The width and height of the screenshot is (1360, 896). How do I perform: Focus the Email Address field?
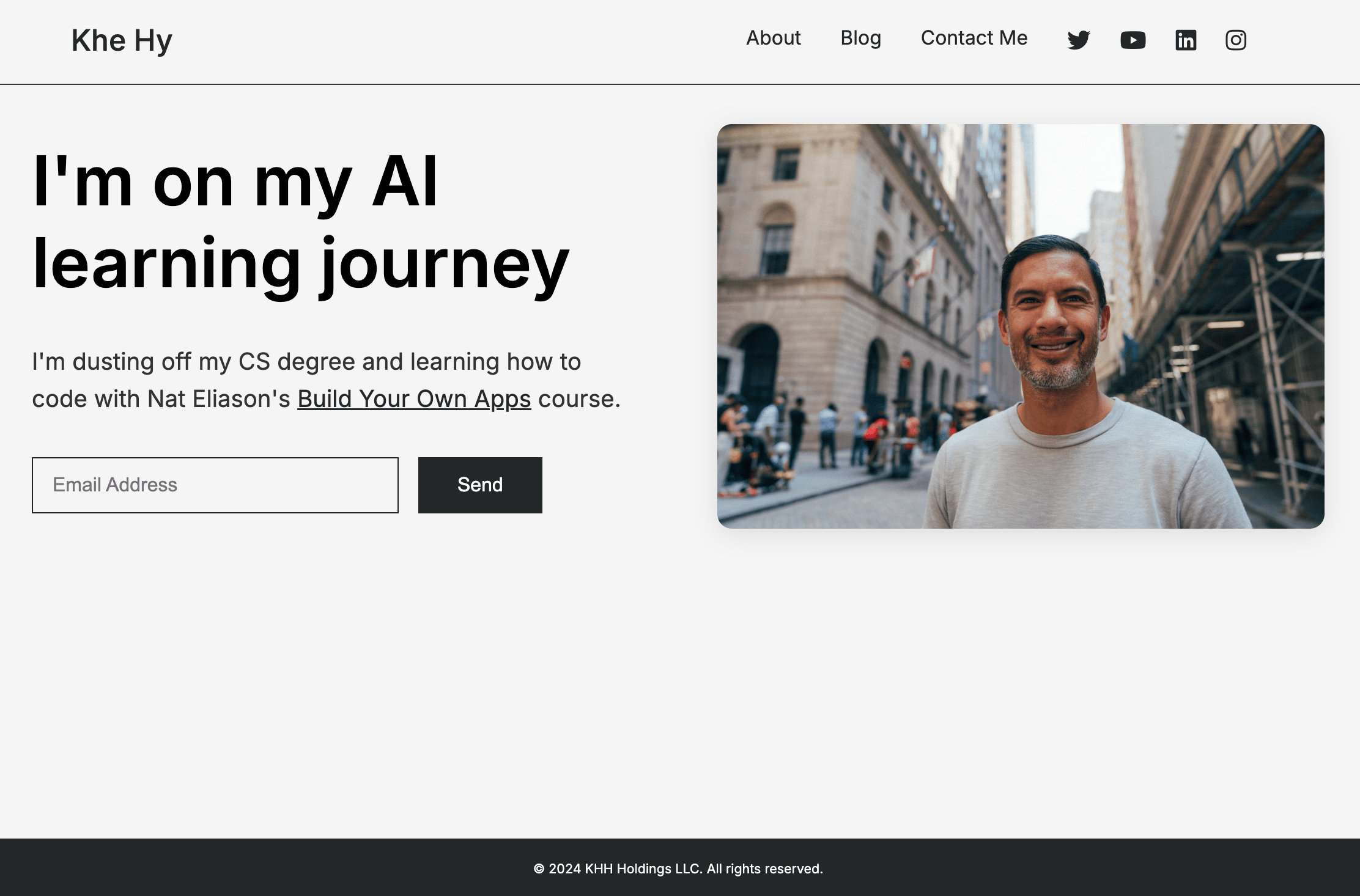tap(215, 485)
